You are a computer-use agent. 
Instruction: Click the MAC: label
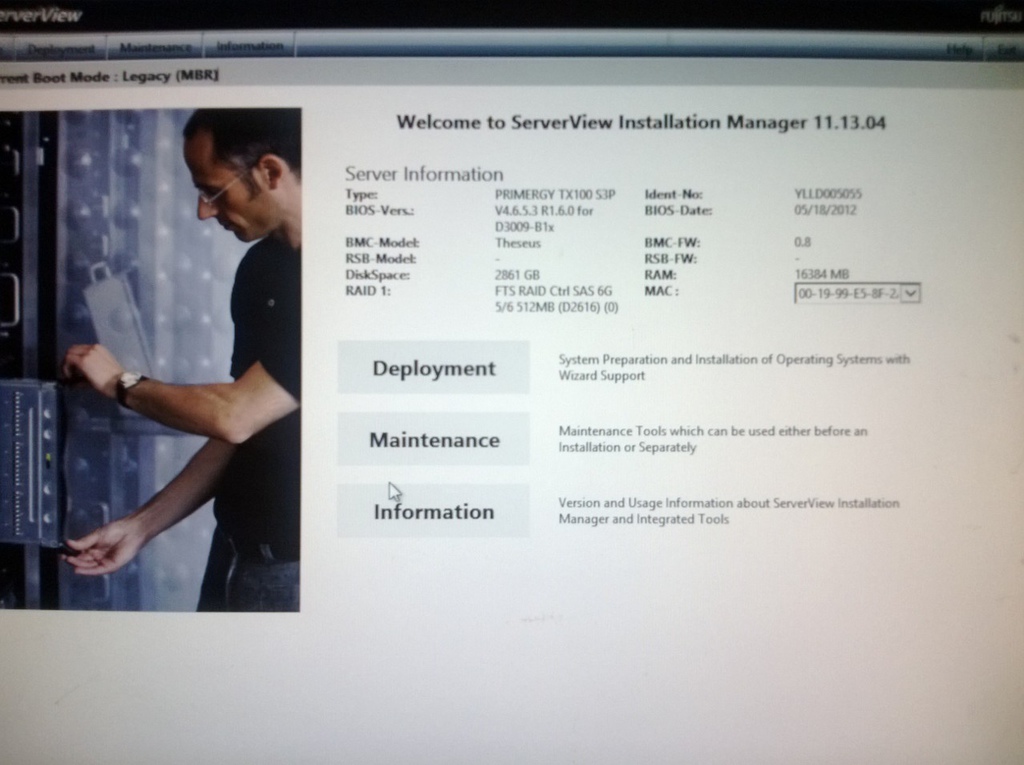tap(661, 291)
